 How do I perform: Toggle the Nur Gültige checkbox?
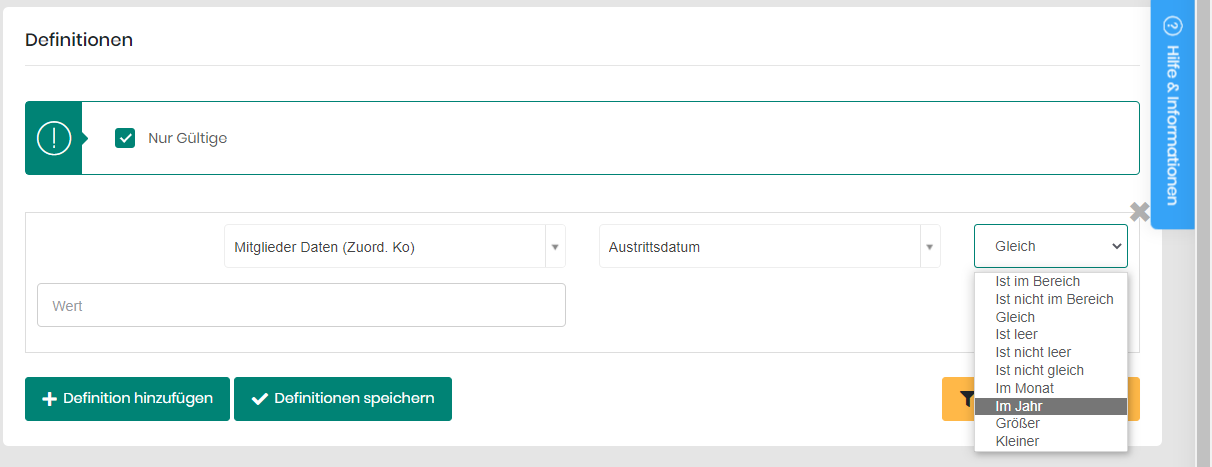125,138
